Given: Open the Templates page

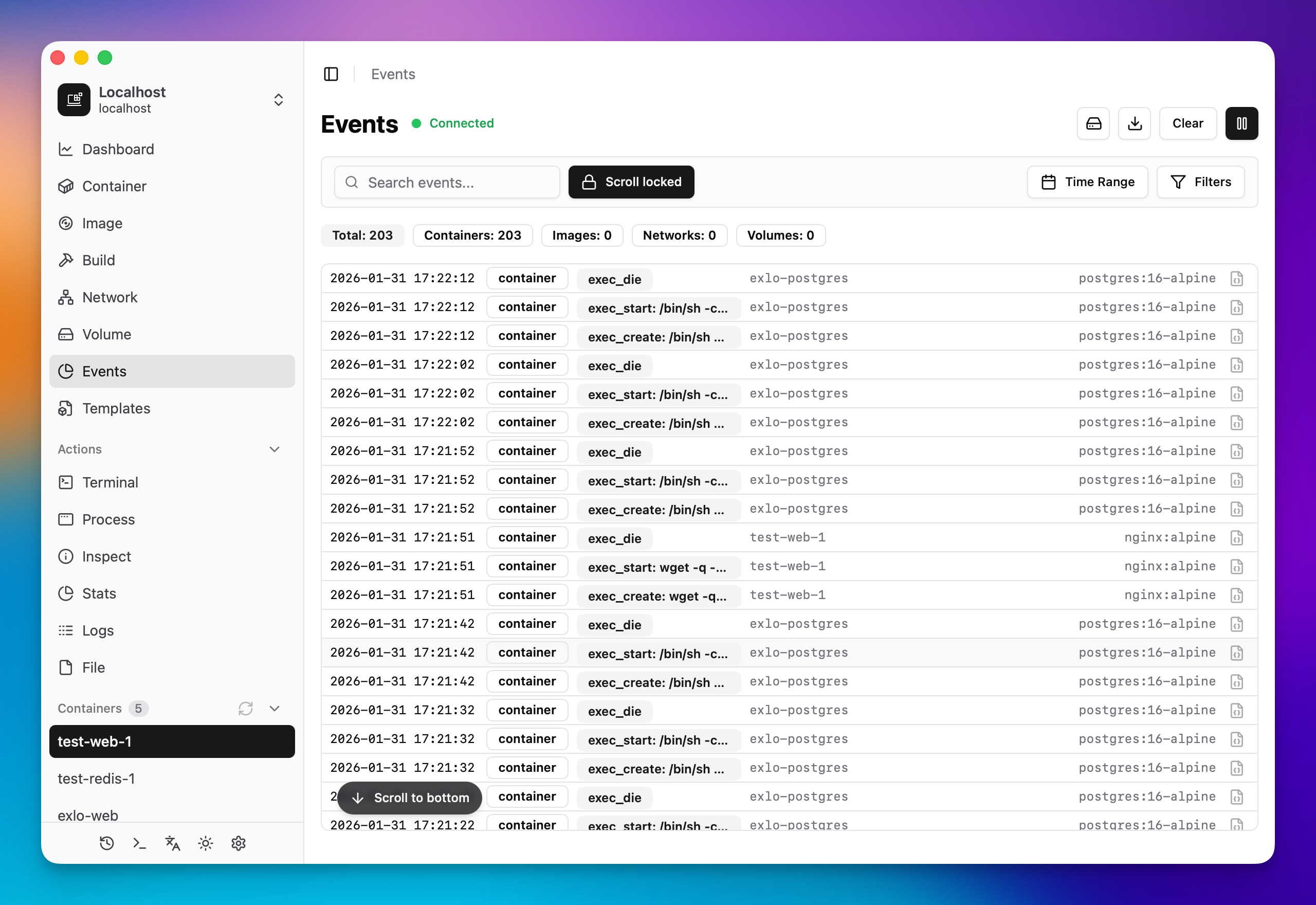Looking at the screenshot, I should coord(116,408).
